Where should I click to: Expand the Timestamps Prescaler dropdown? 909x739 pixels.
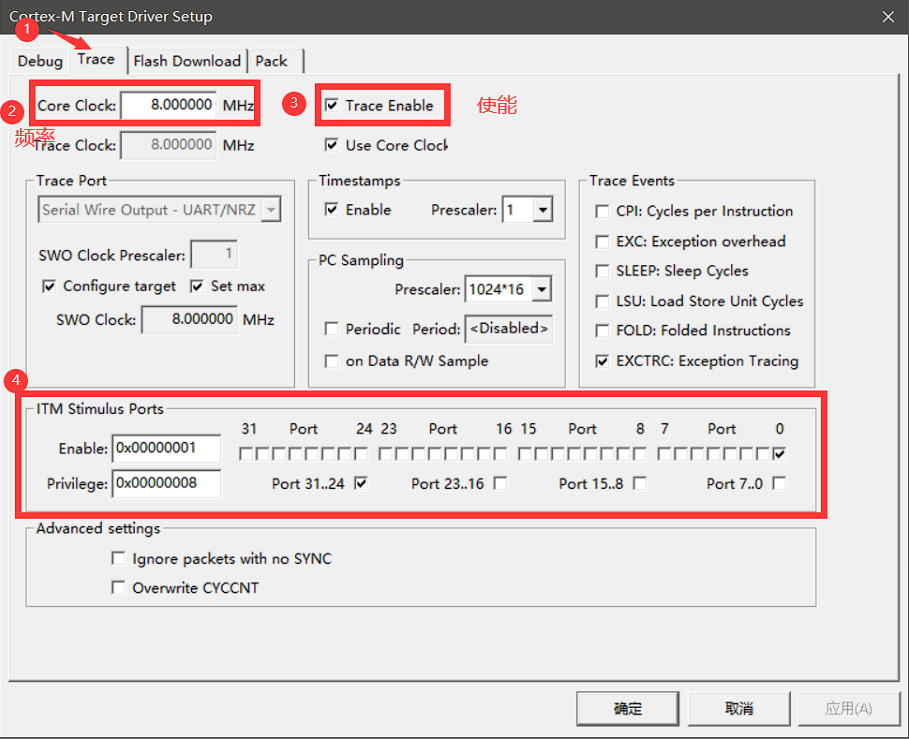point(543,210)
